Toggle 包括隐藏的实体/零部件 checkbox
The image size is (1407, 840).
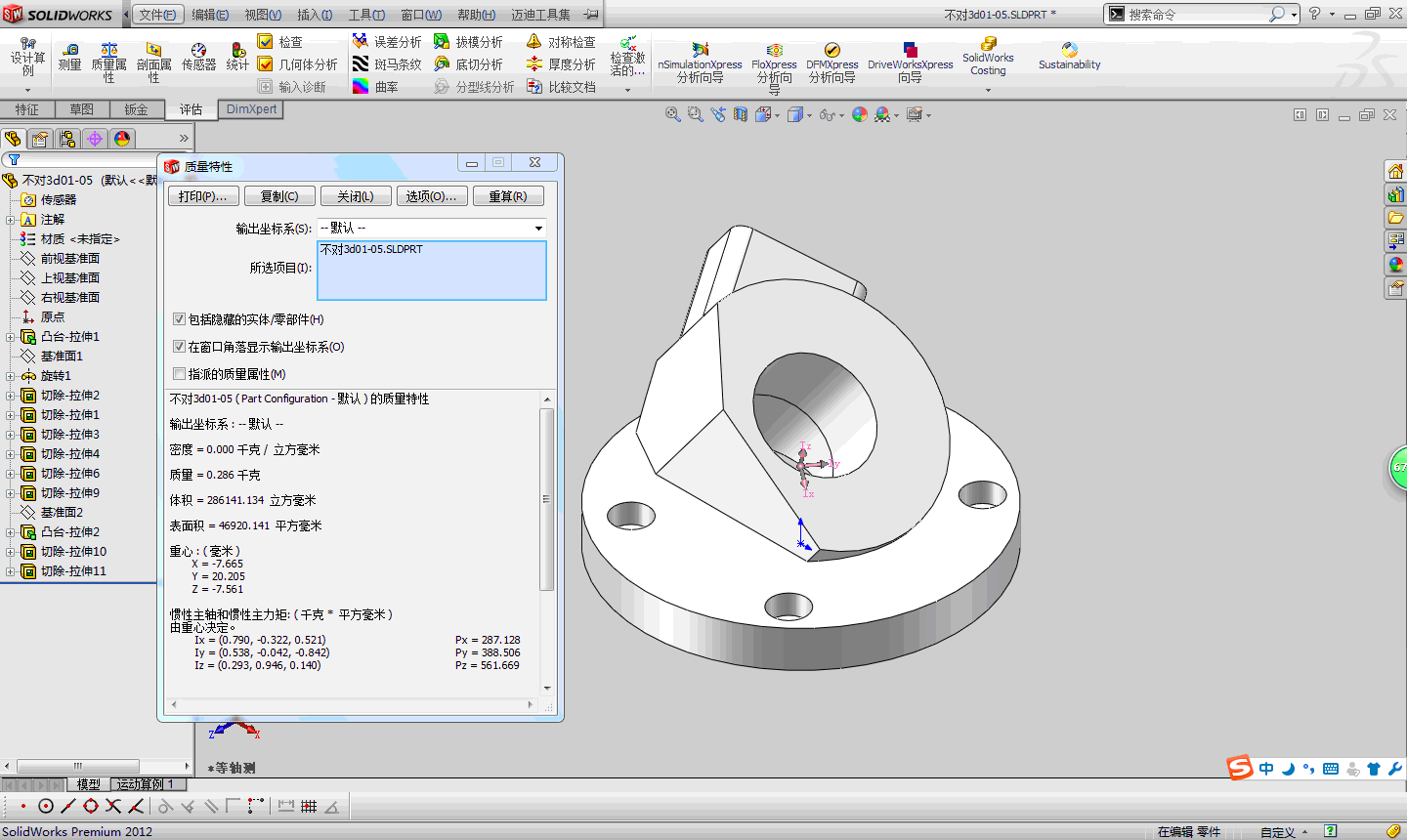(x=179, y=319)
